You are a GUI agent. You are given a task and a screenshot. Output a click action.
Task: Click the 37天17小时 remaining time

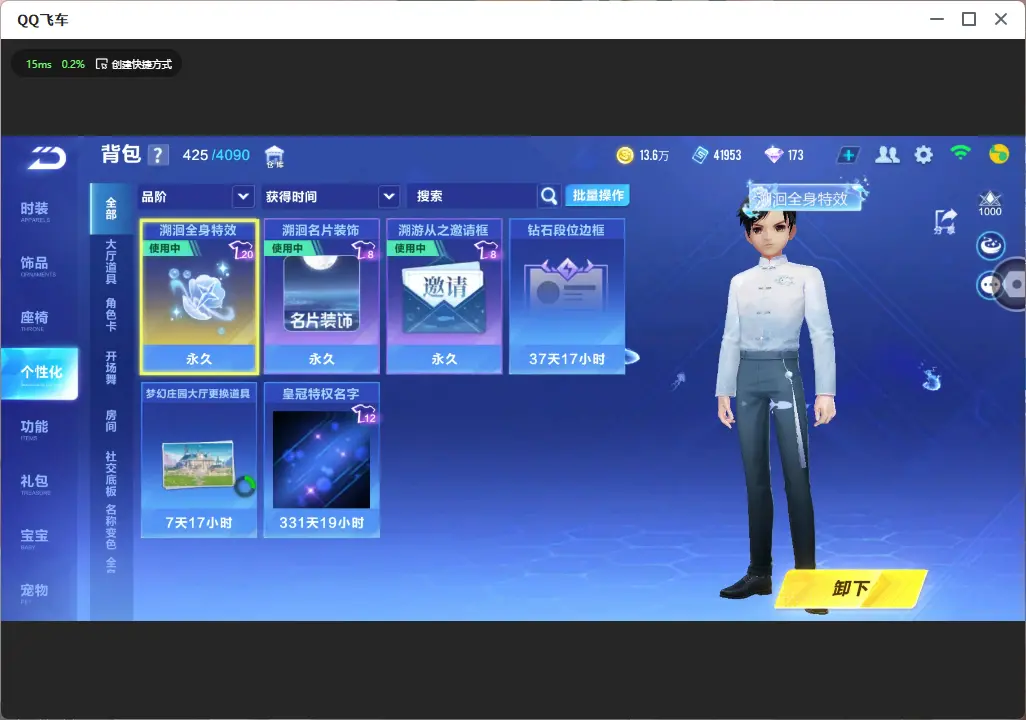tap(567, 359)
